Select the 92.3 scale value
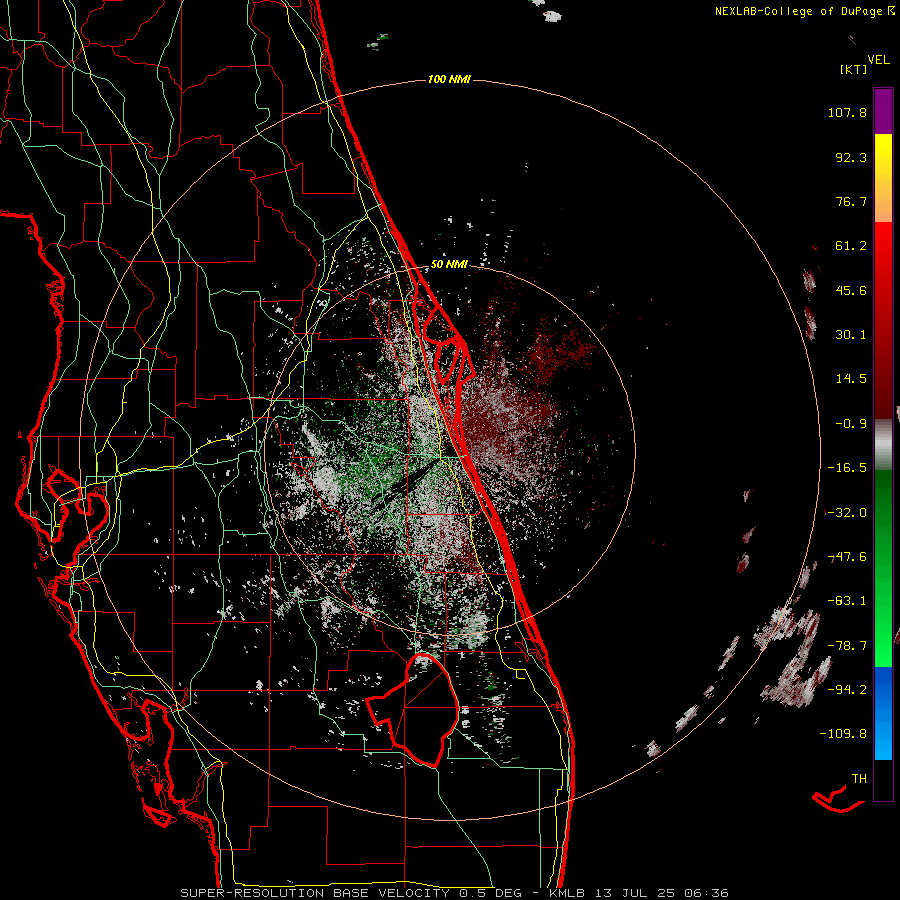The image size is (900, 900). pos(851,157)
